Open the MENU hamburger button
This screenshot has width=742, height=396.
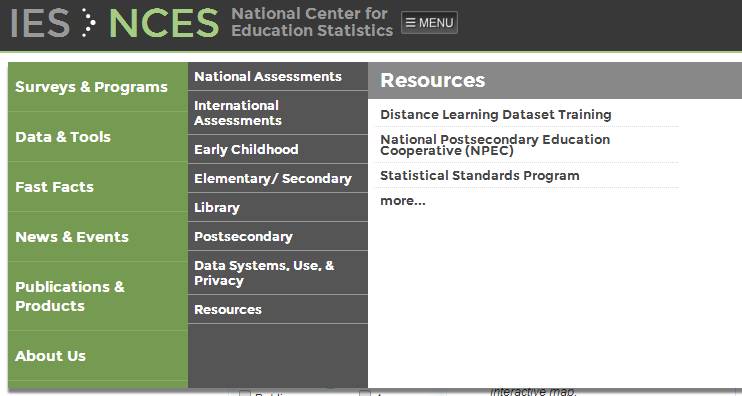coord(429,23)
